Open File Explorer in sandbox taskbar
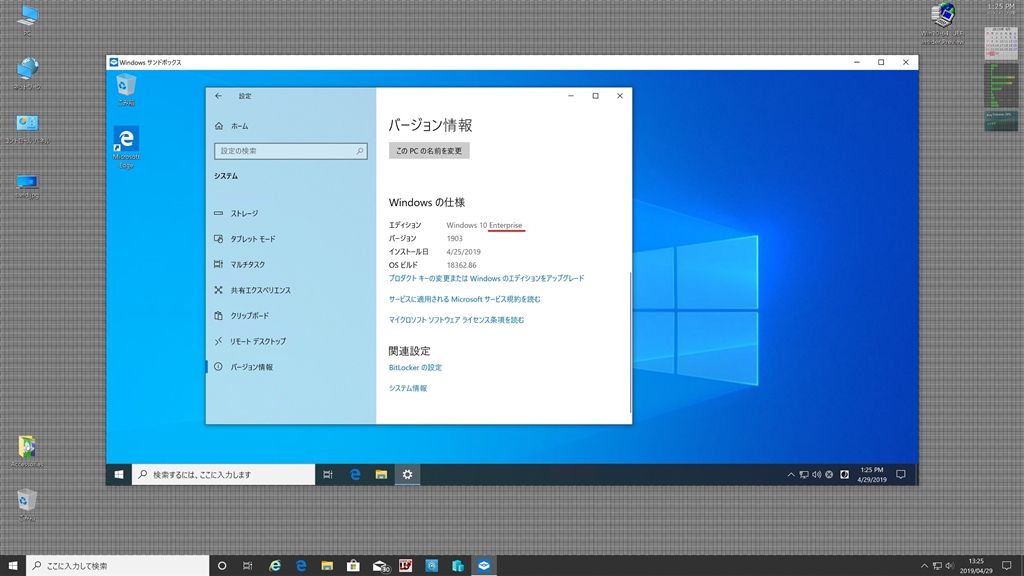 (381, 475)
